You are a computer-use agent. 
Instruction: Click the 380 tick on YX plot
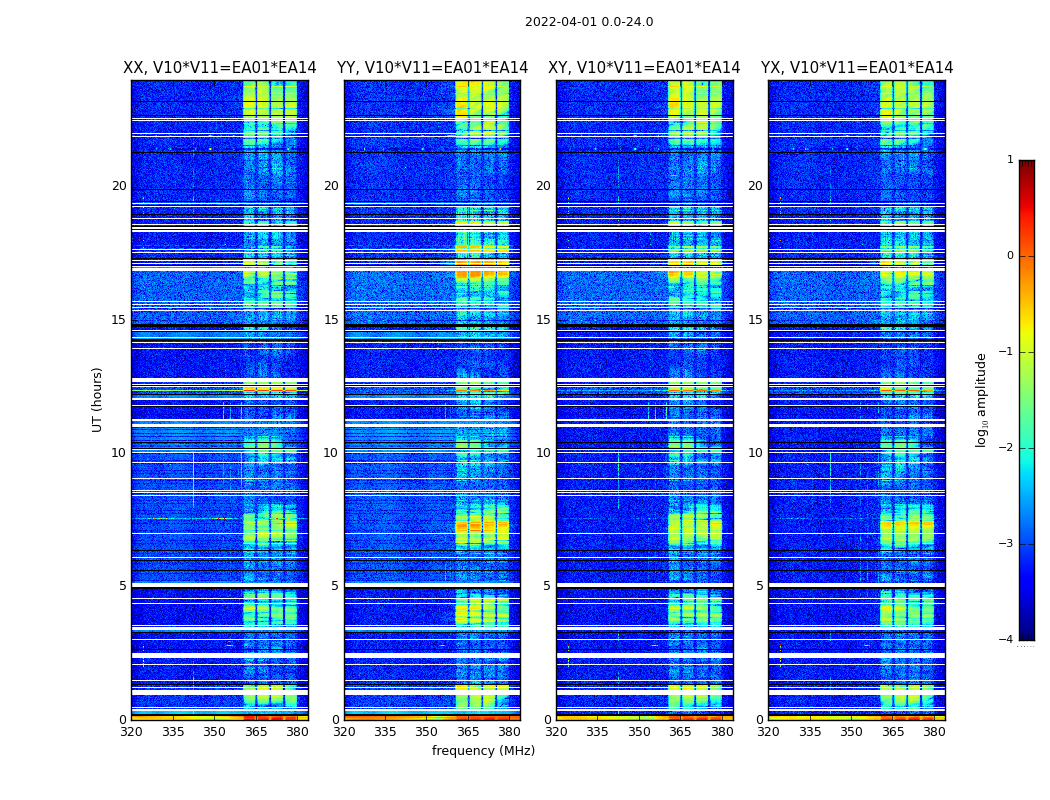coord(934,732)
